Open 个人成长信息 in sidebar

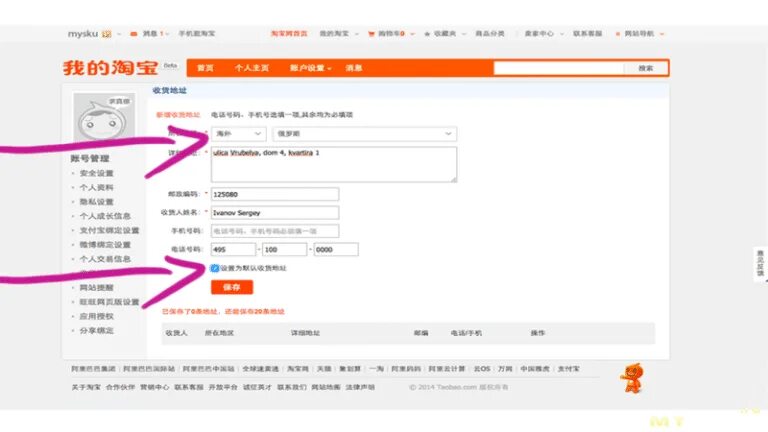(105, 216)
